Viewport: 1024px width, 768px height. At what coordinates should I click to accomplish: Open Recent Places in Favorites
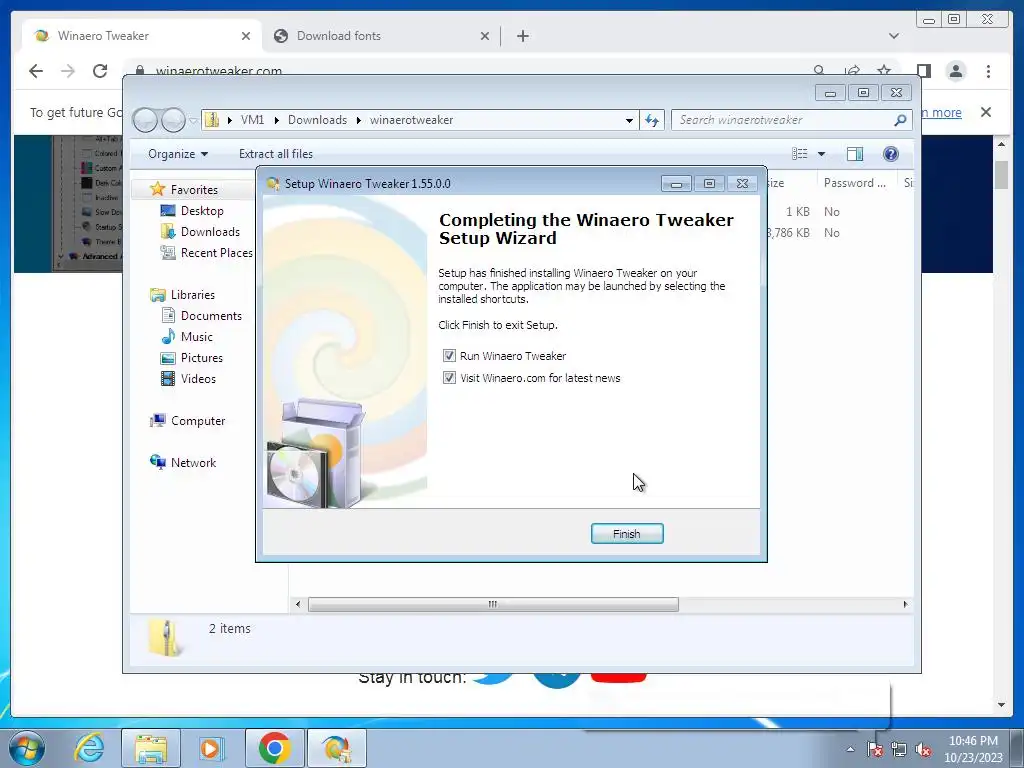point(216,253)
